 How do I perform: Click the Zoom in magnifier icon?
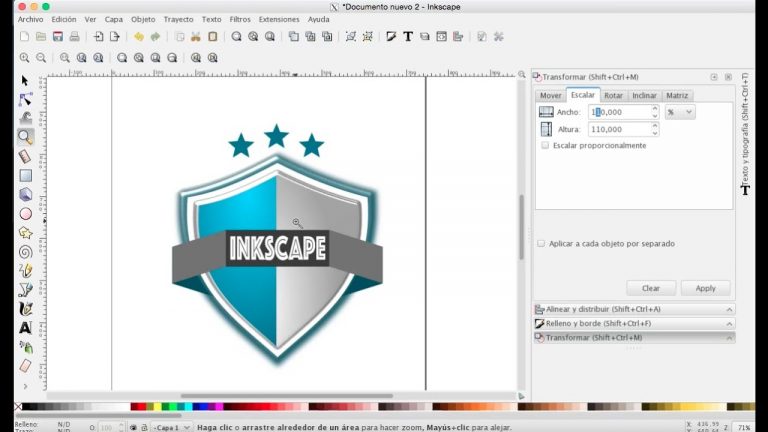(24, 58)
